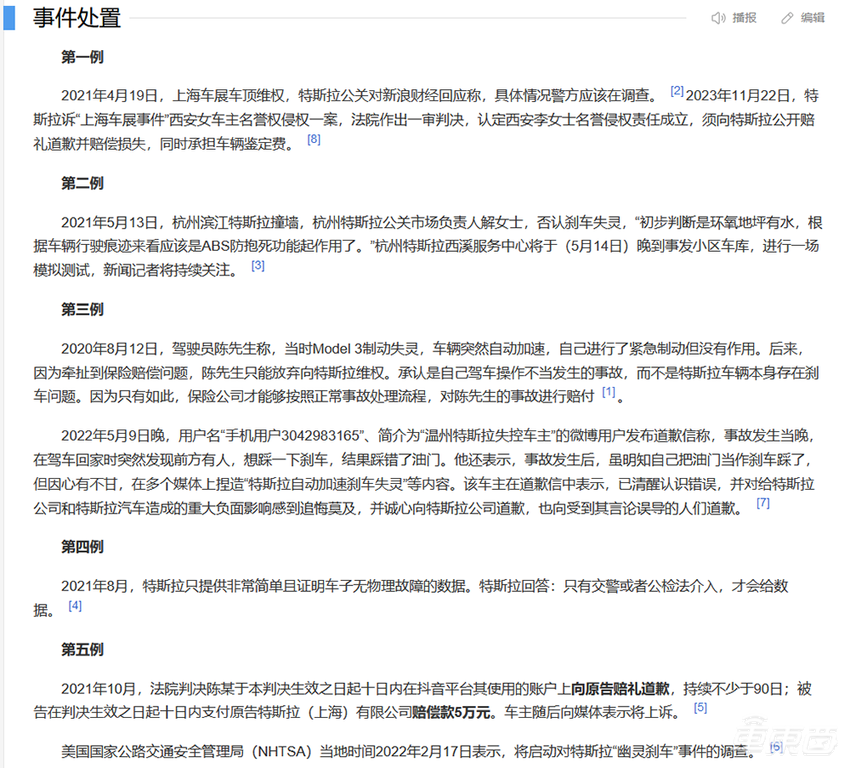Open citation [8] for the defamation verdict
Image resolution: width=850 pixels, height=768 pixels.
coord(314,140)
